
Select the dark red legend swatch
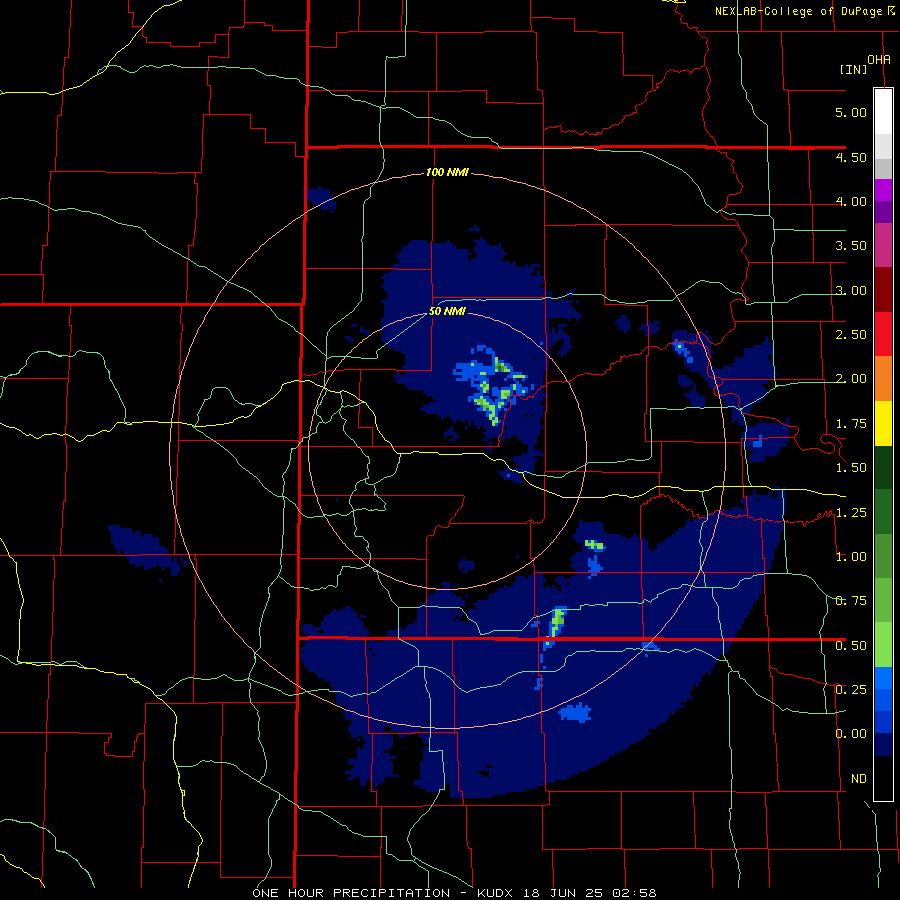pos(883,289)
